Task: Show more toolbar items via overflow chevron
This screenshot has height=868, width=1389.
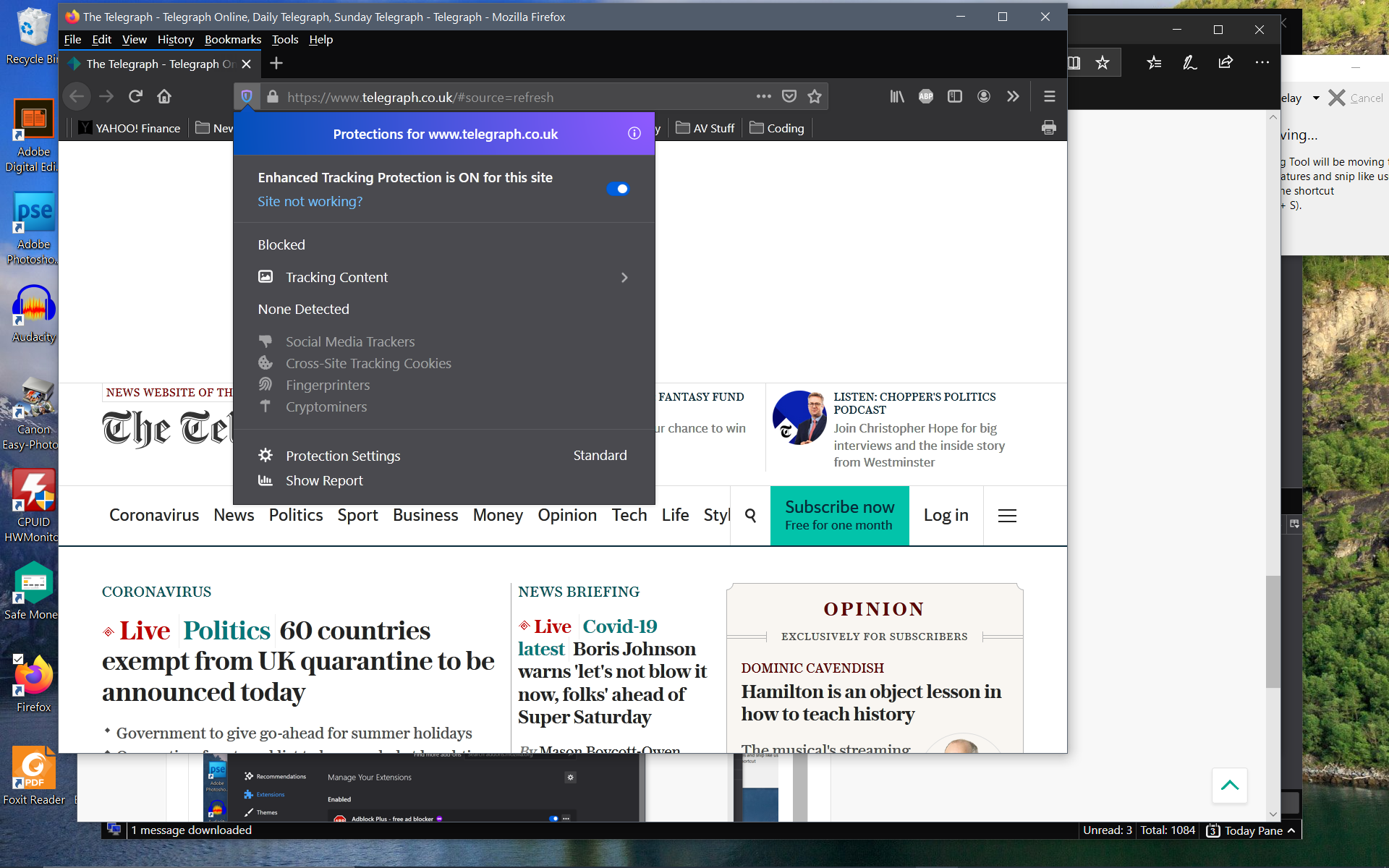Action: 1013,96
